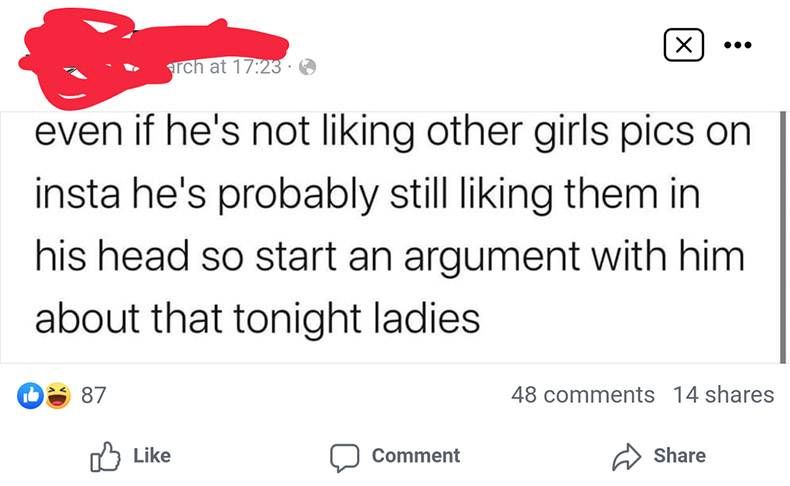
Task: Click the "Comment" label under the post
Action: (x=416, y=456)
